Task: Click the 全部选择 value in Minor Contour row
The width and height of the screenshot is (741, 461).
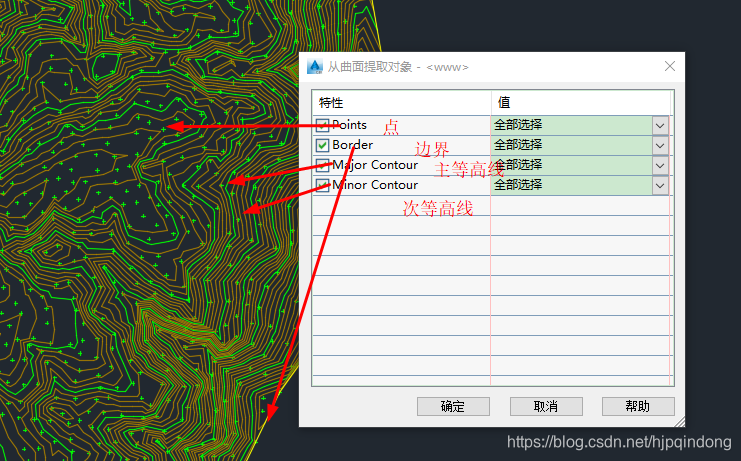Action: (518, 185)
